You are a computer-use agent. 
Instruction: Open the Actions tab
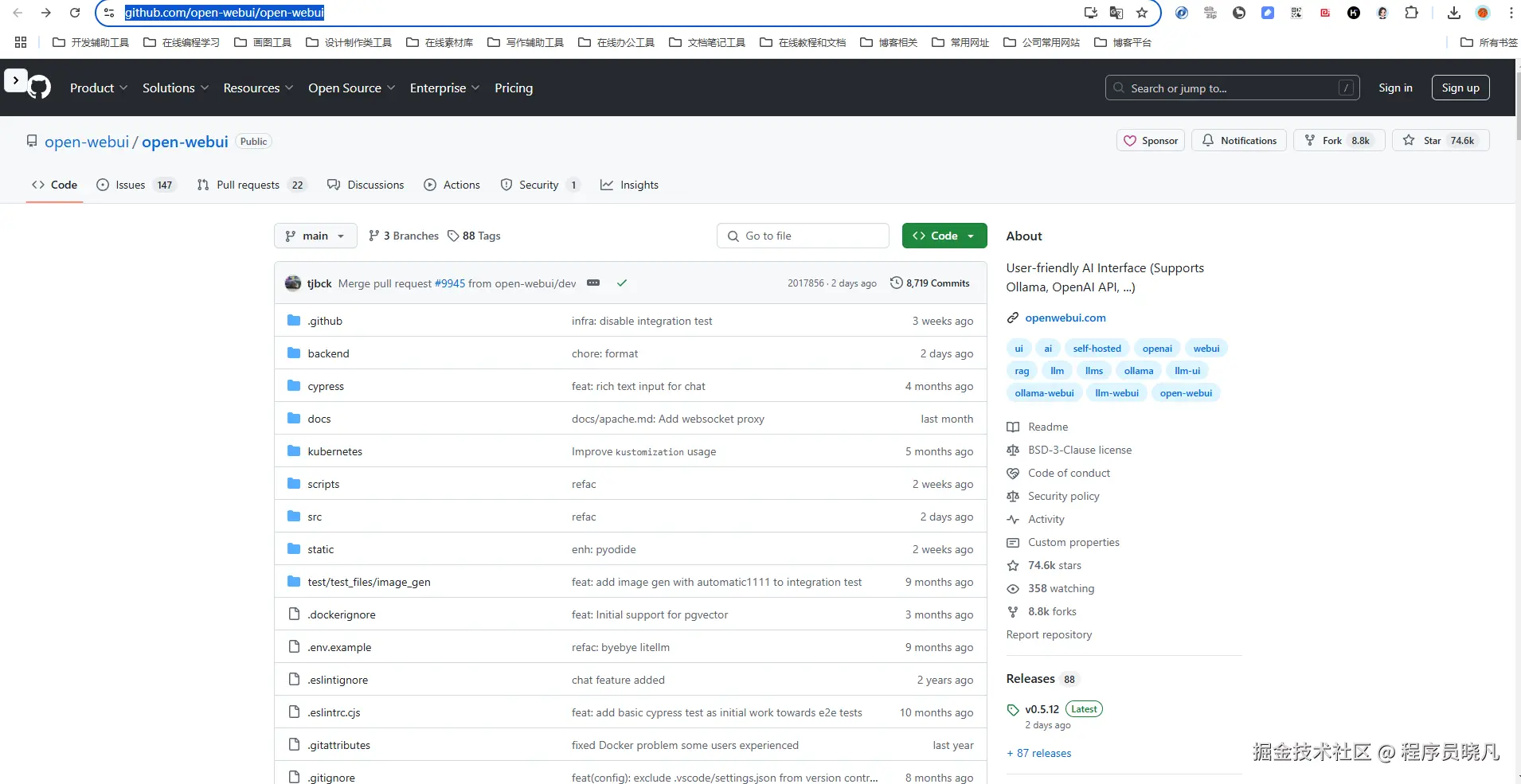[x=452, y=185]
